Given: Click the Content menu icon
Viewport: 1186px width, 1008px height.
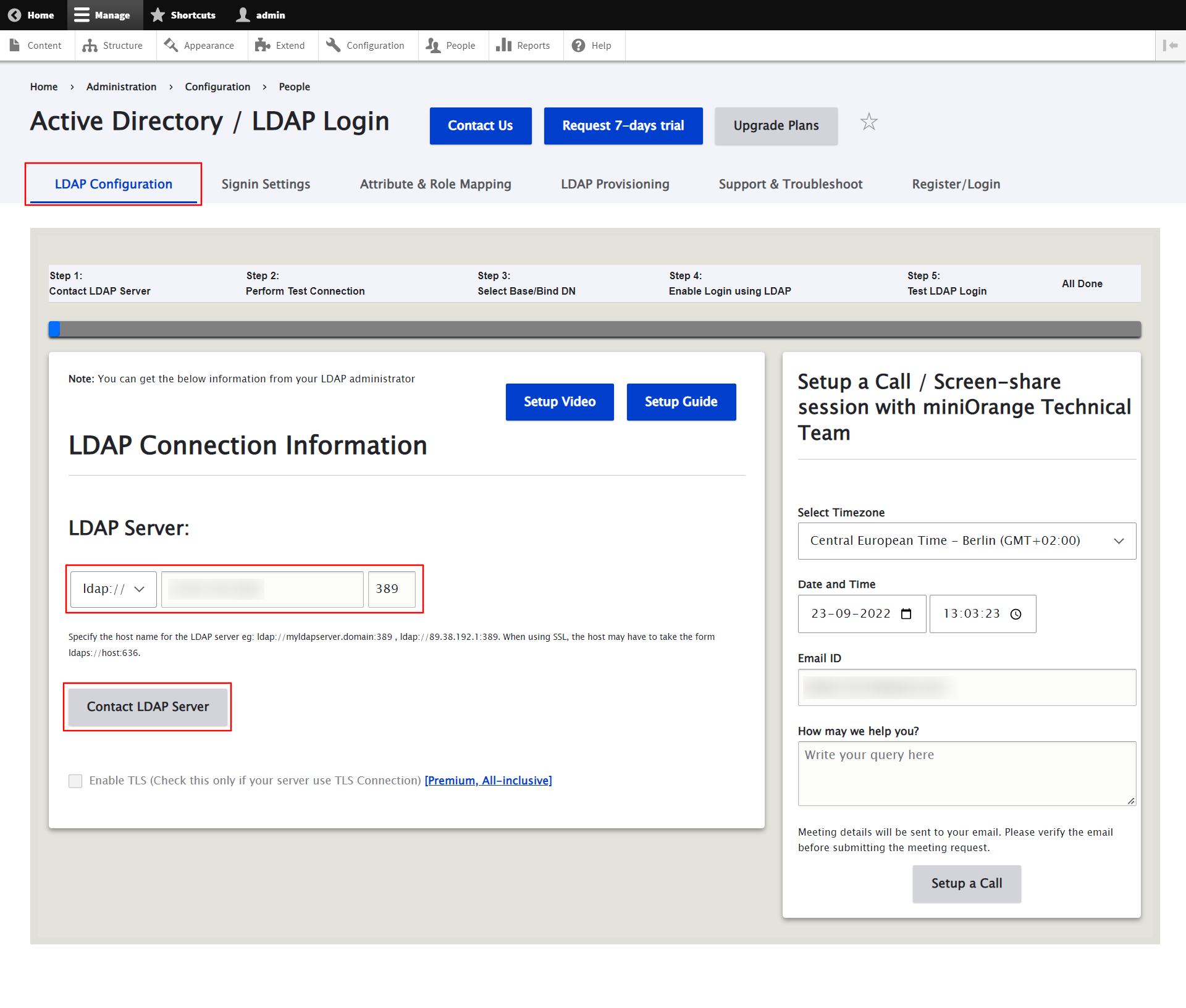Looking at the screenshot, I should pyautogui.click(x=15, y=45).
